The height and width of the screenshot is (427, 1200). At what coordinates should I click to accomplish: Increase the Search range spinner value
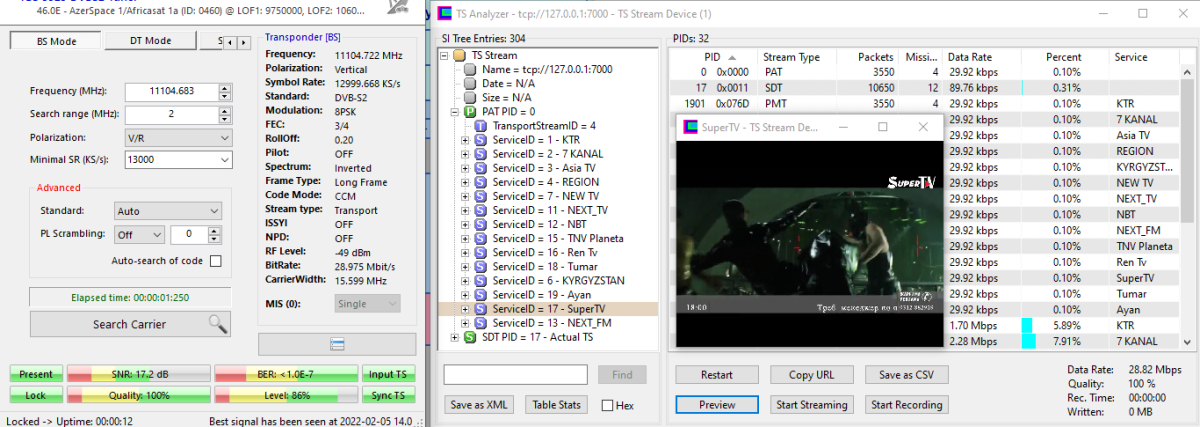pyautogui.click(x=224, y=110)
